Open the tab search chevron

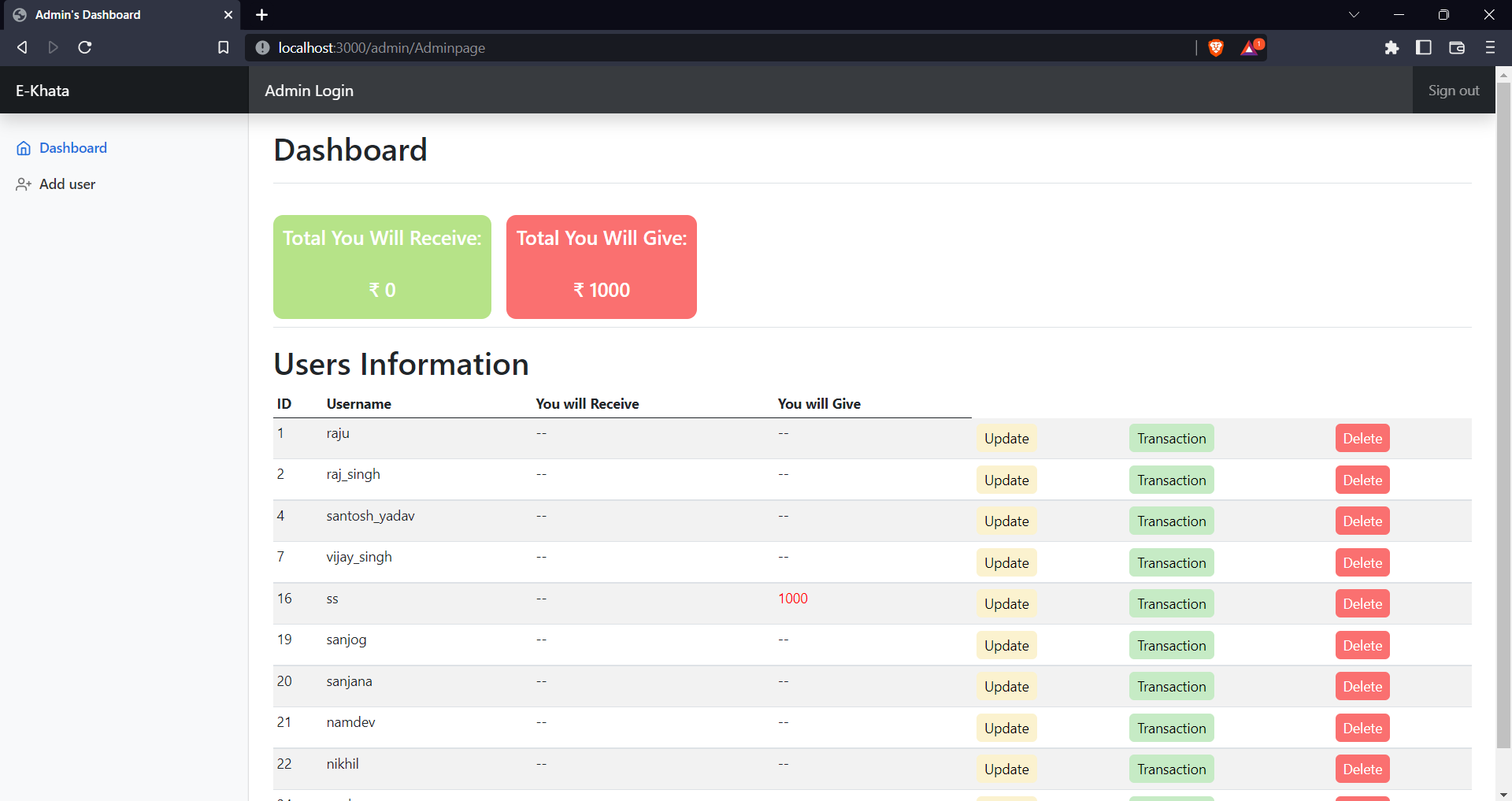click(x=1354, y=14)
